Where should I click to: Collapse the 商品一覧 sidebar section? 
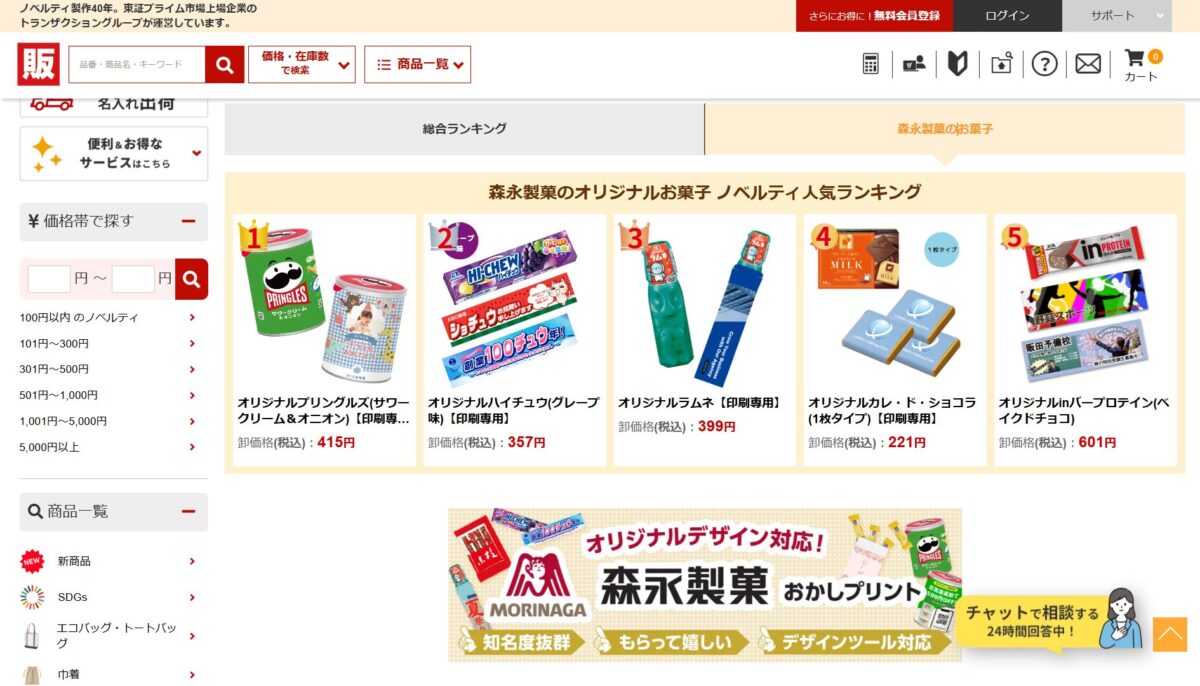coord(188,511)
